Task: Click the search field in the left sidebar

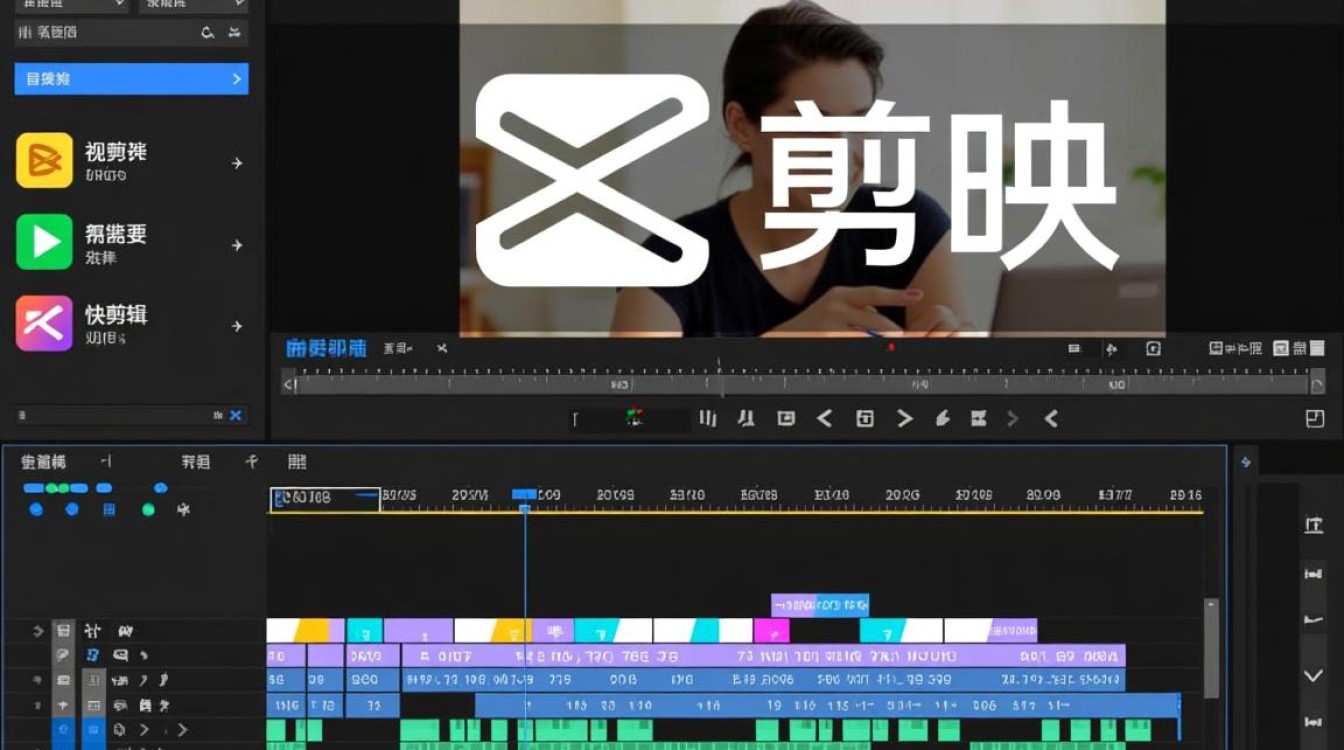Action: pyautogui.click(x=131, y=32)
